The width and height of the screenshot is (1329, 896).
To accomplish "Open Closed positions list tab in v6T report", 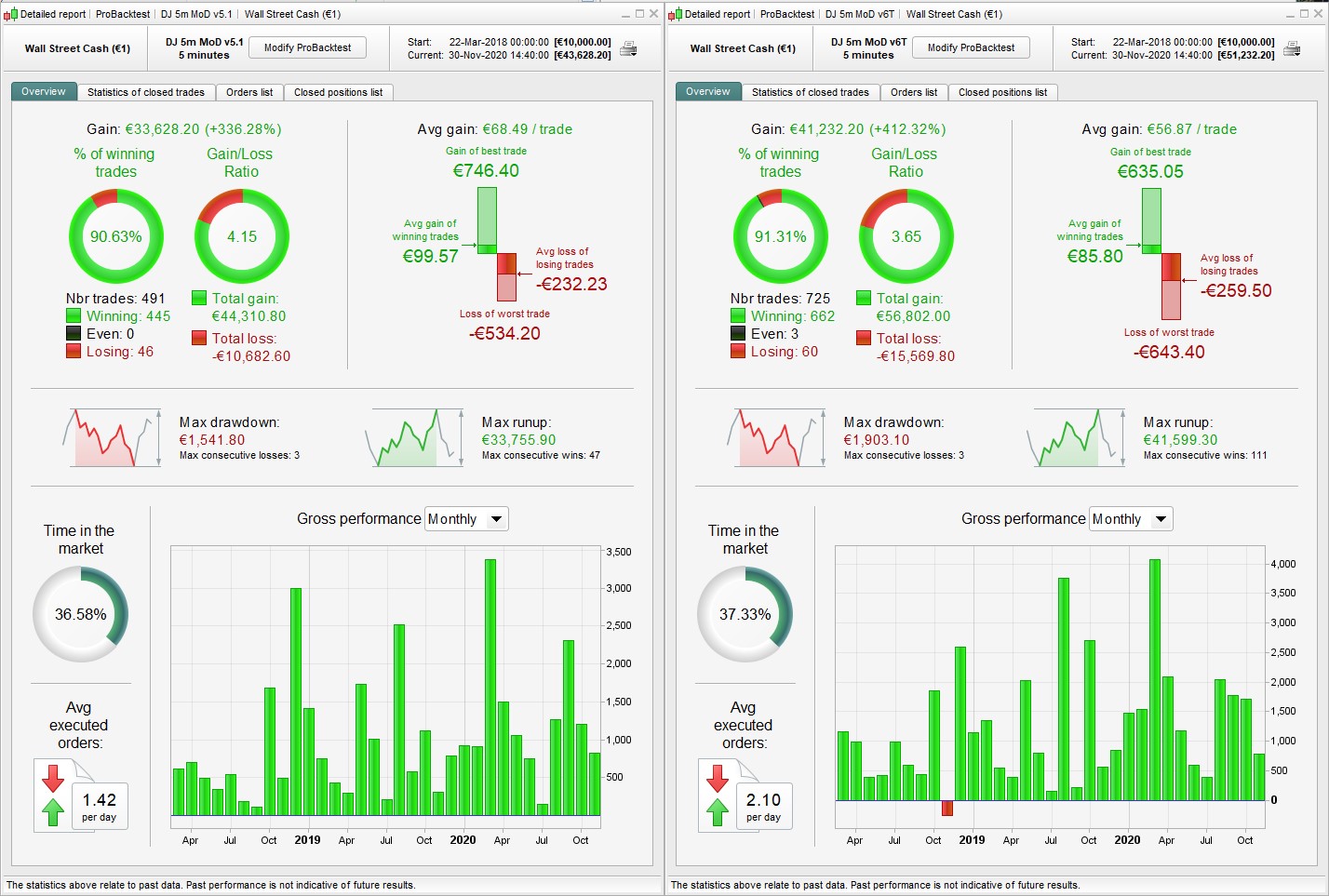I will coord(1003,92).
